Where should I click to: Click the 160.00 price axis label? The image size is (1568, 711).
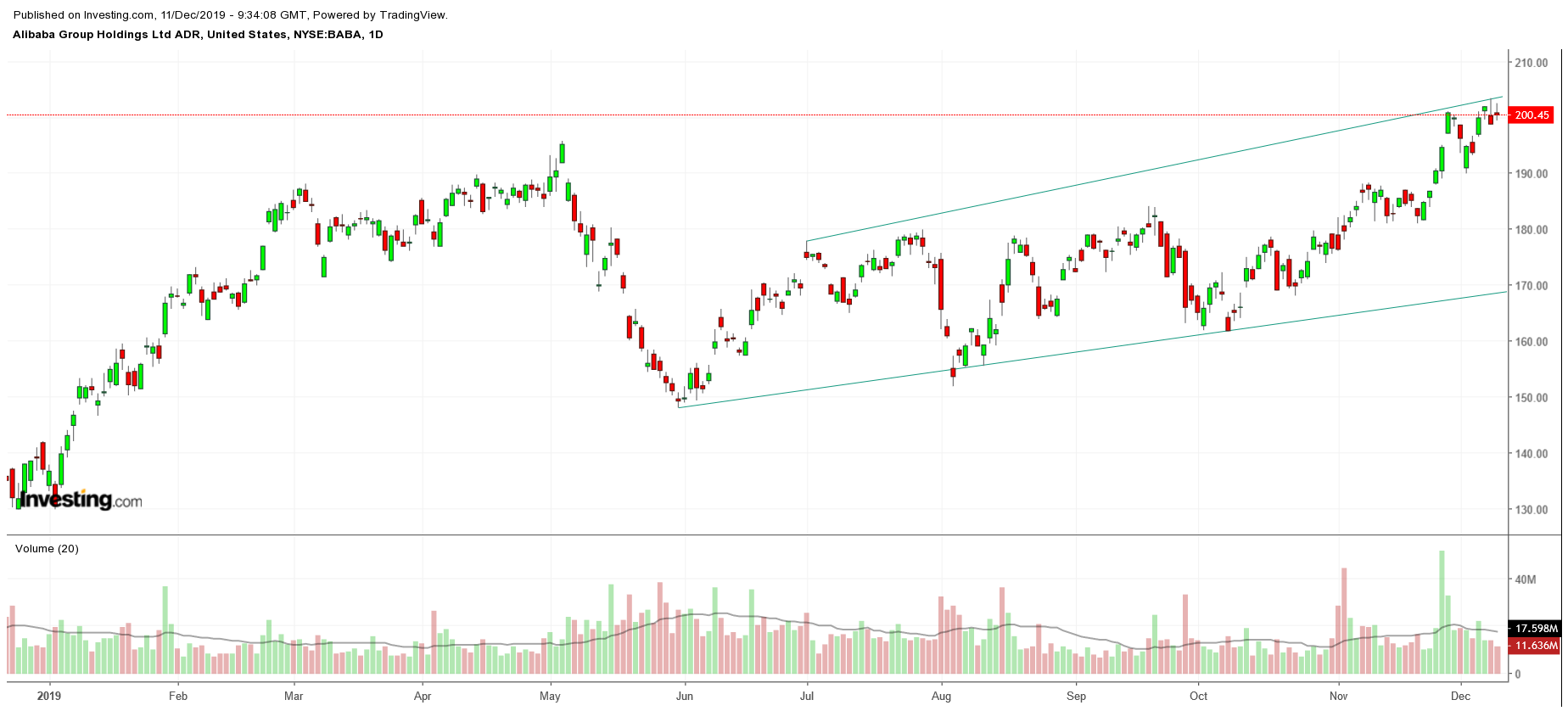pyautogui.click(x=1532, y=342)
